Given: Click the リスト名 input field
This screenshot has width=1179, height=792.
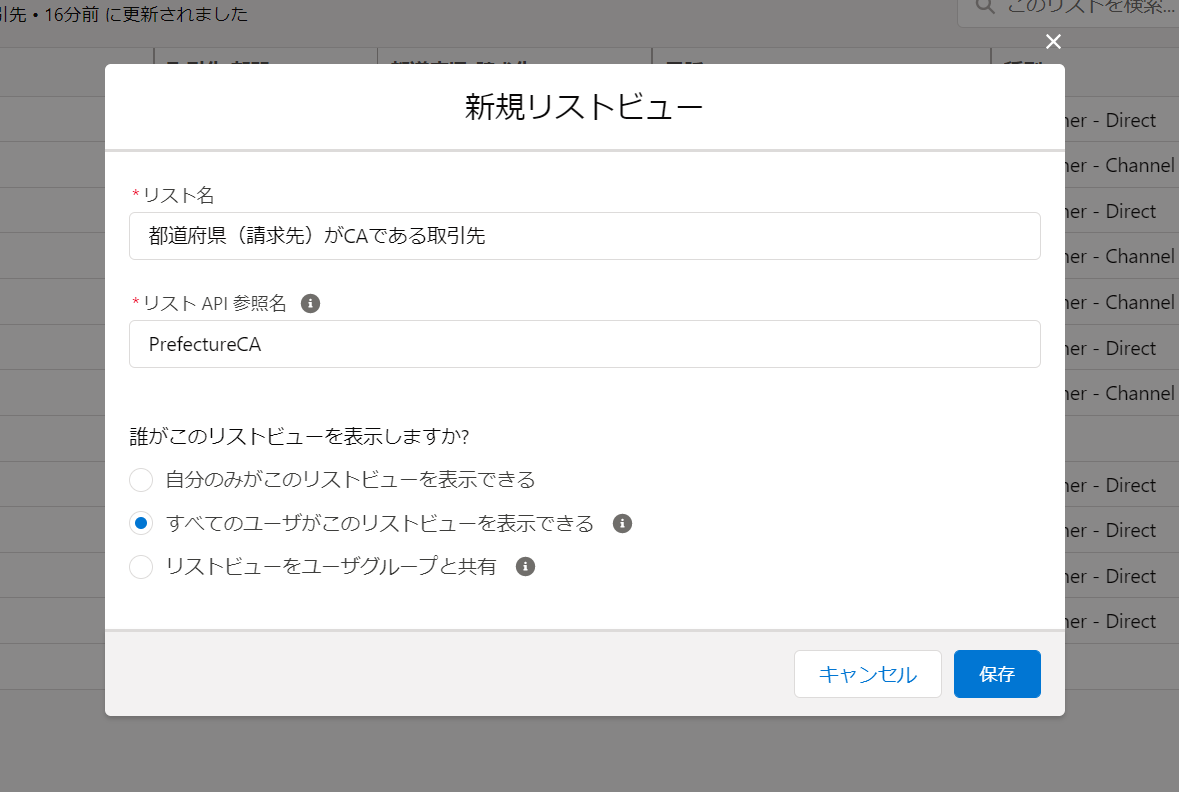Looking at the screenshot, I should pos(584,236).
